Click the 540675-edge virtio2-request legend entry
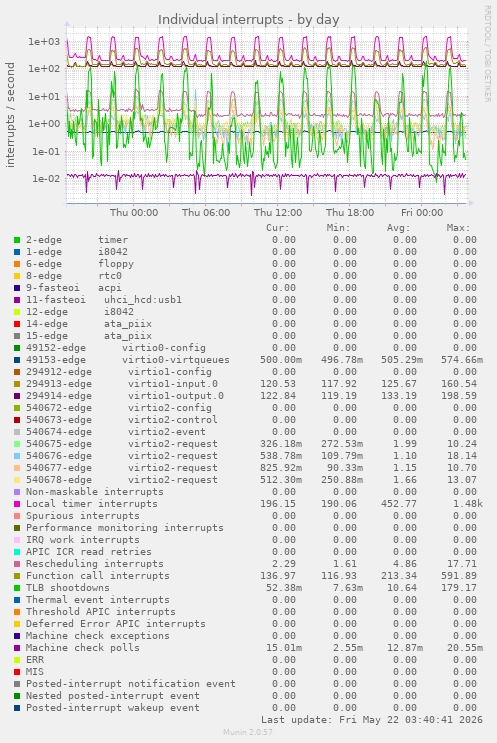 pyautogui.click(x=122, y=444)
